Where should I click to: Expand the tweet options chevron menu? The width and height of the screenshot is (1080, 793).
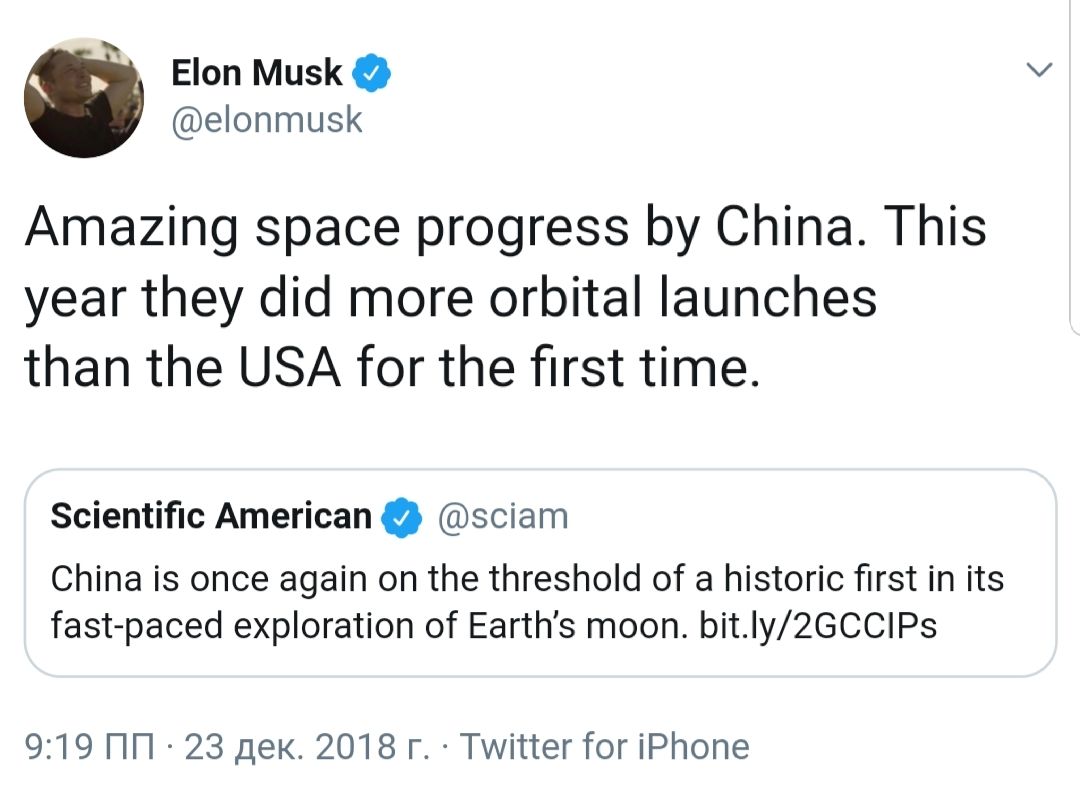point(1040,70)
